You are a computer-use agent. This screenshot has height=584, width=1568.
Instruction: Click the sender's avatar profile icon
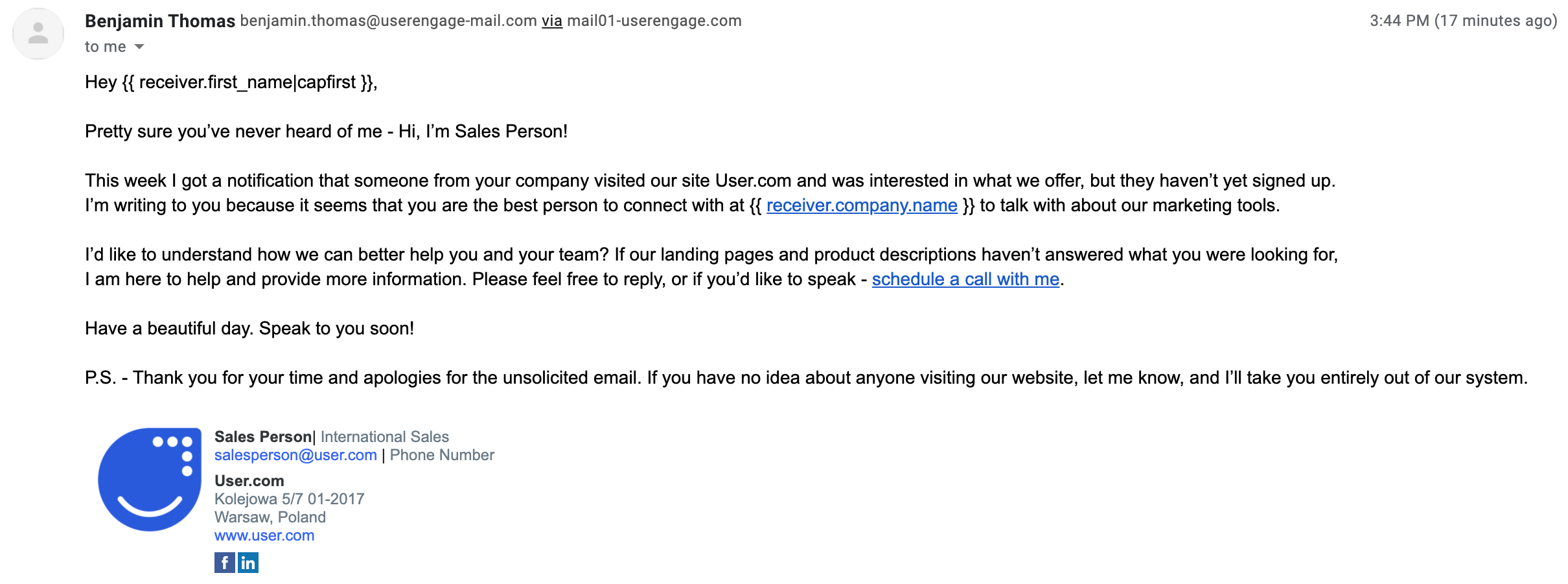point(38,34)
